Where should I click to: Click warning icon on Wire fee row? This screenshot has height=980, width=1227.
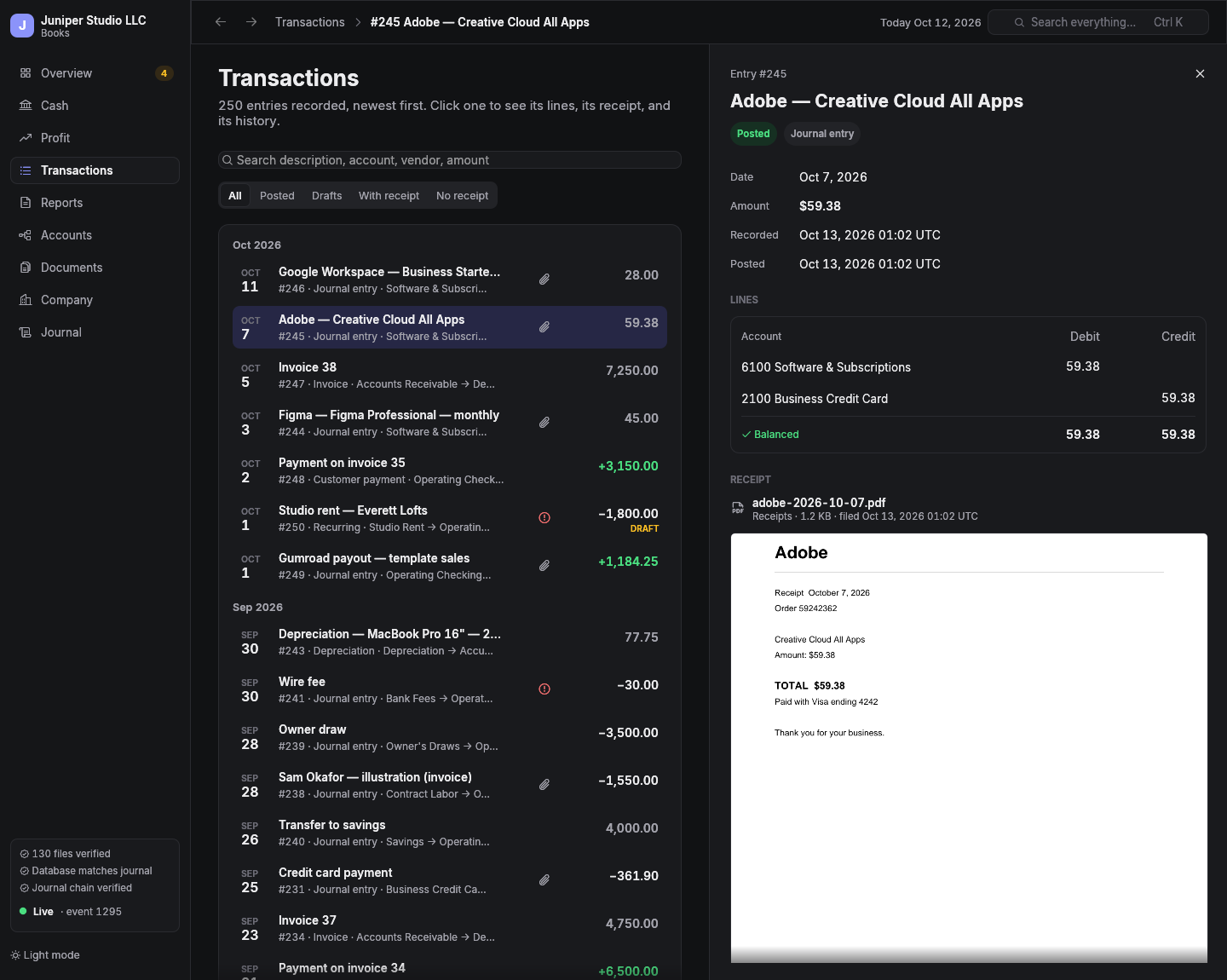click(544, 689)
